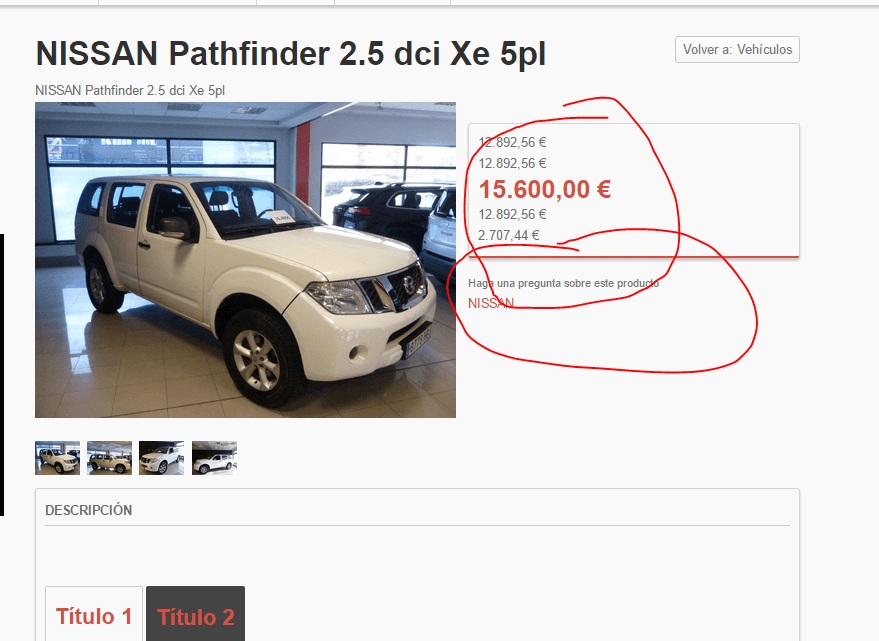This screenshot has width=879, height=641.
Task: Click the DESCRIPCIÓN section heading
Action: 89,510
